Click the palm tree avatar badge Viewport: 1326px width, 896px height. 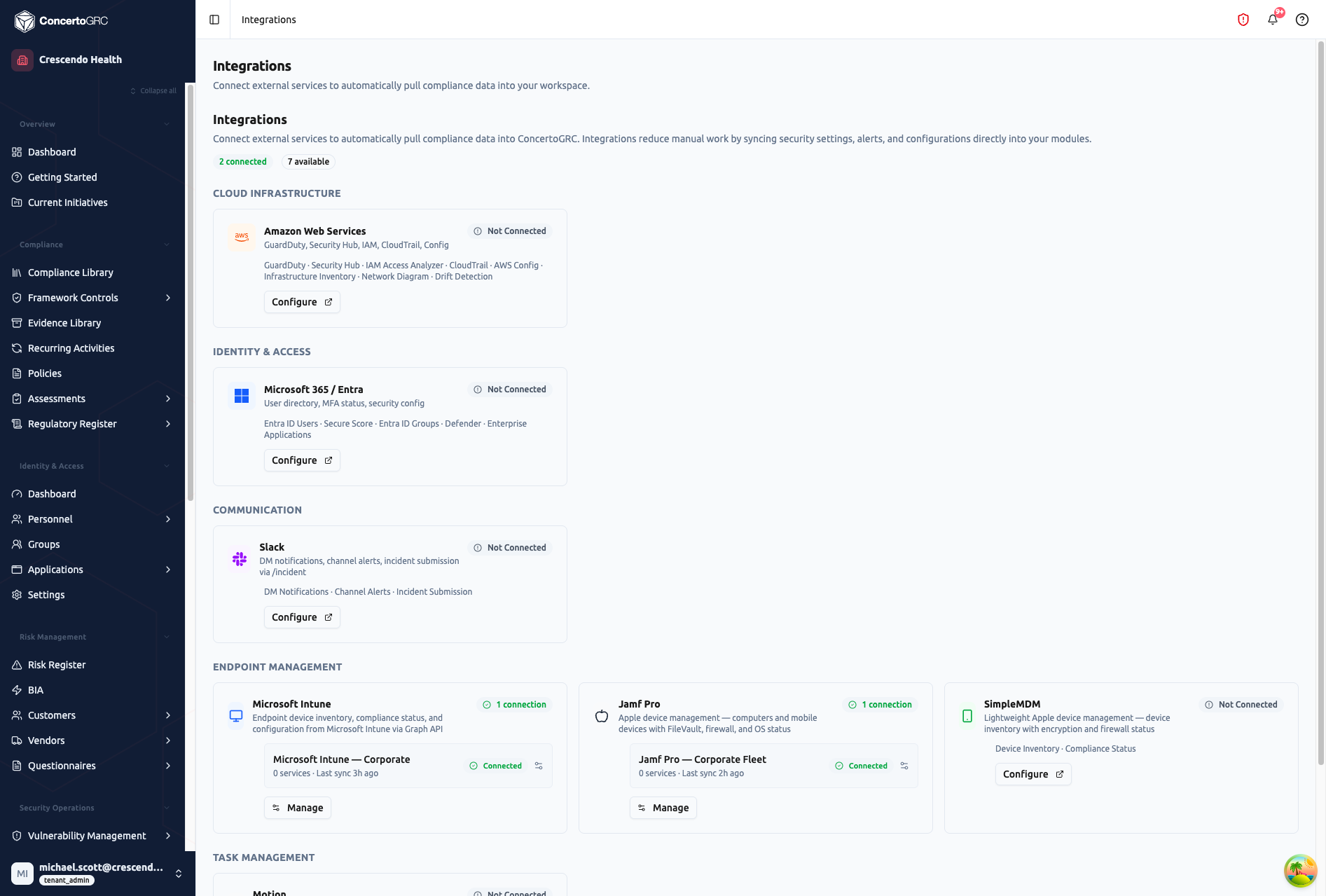pyautogui.click(x=1300, y=871)
